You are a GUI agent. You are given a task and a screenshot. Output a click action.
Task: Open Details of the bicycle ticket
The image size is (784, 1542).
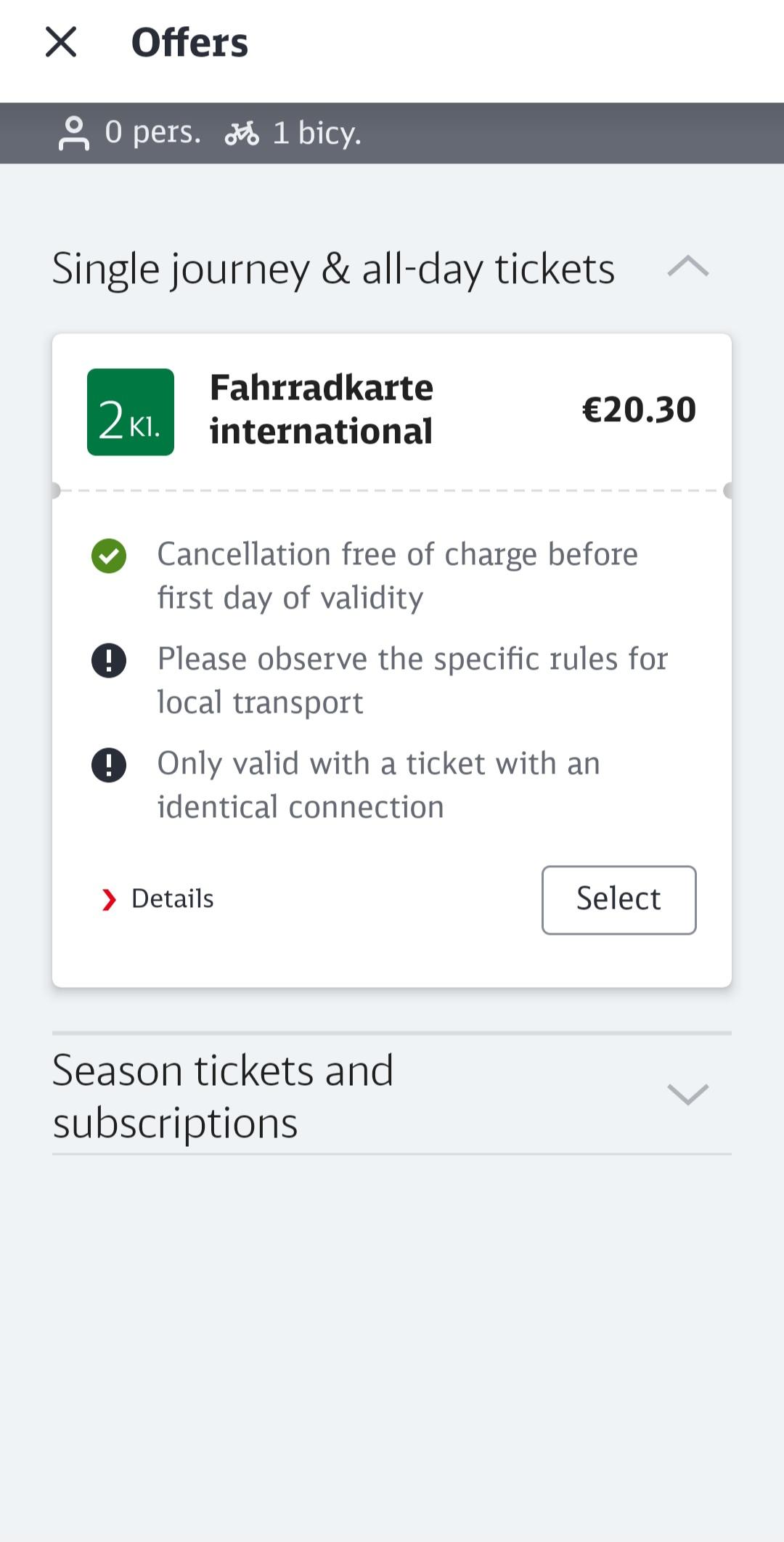coord(172,899)
